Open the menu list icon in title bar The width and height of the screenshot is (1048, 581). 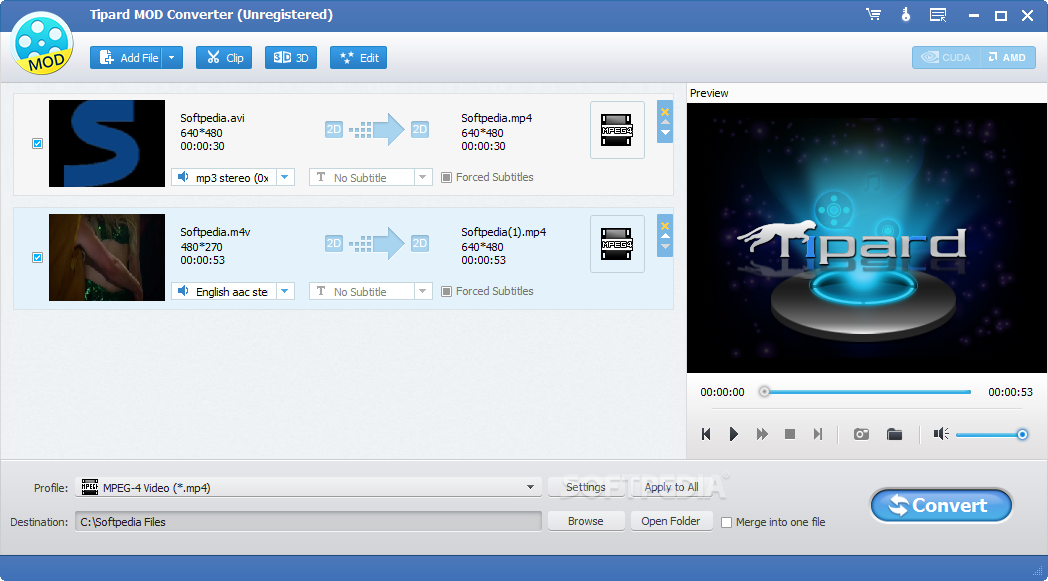[x=938, y=14]
